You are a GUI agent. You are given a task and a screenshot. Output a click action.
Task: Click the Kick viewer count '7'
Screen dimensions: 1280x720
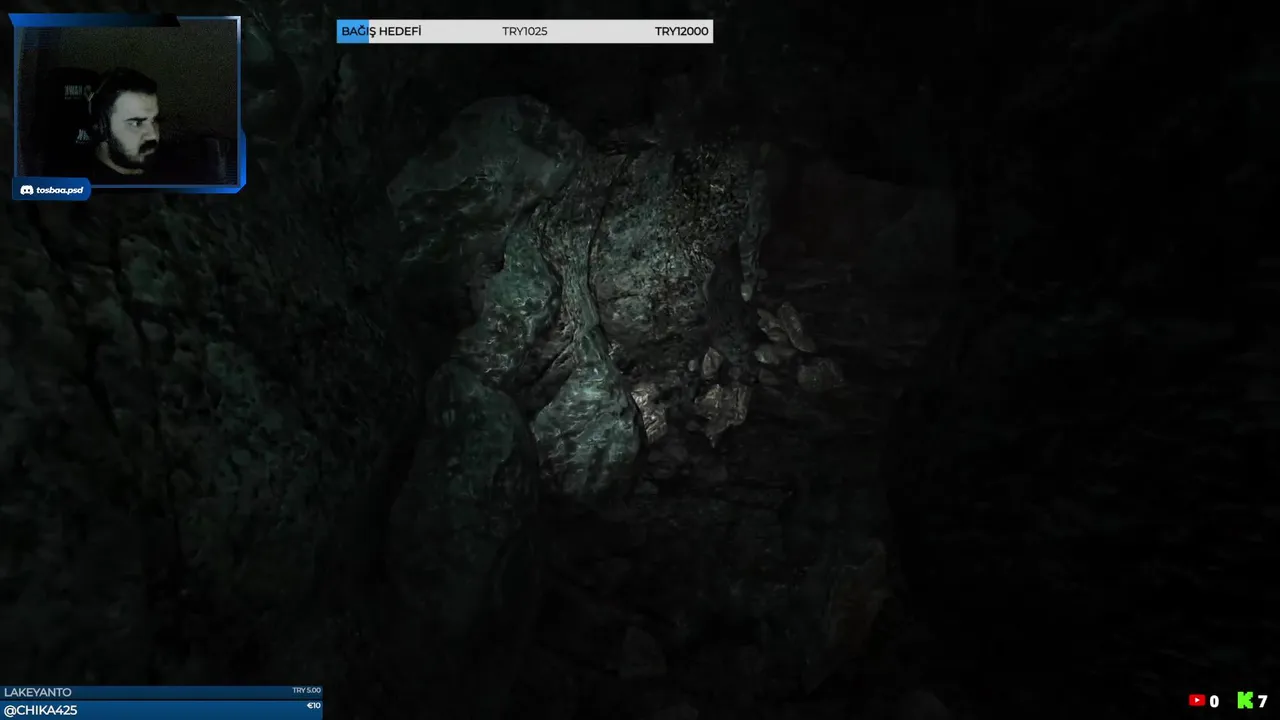(x=1263, y=702)
